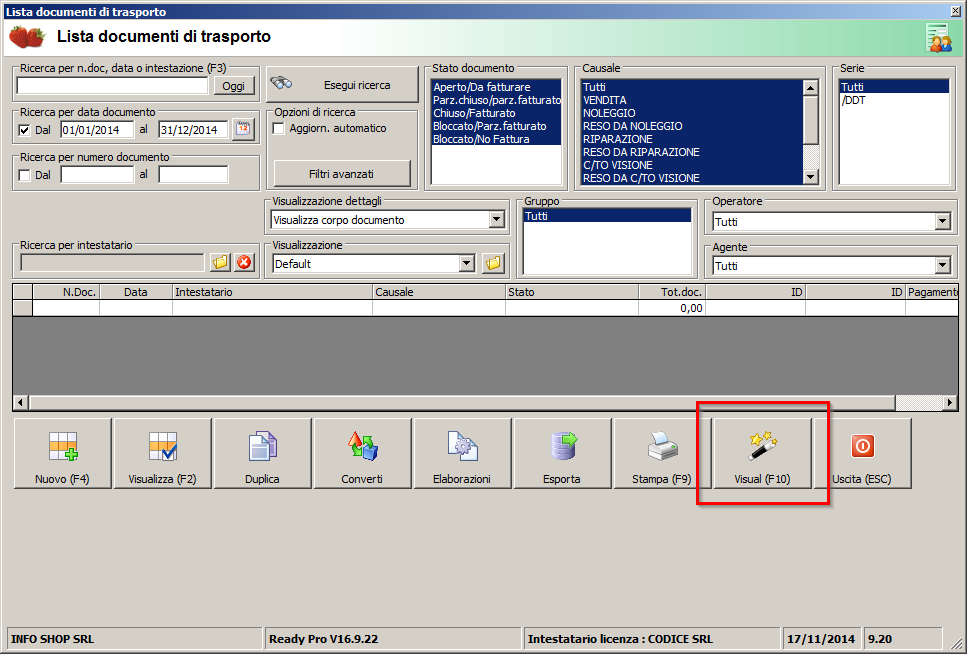Select Aperto/Da fatturare state
This screenshot has width=967, height=654.
(496, 87)
